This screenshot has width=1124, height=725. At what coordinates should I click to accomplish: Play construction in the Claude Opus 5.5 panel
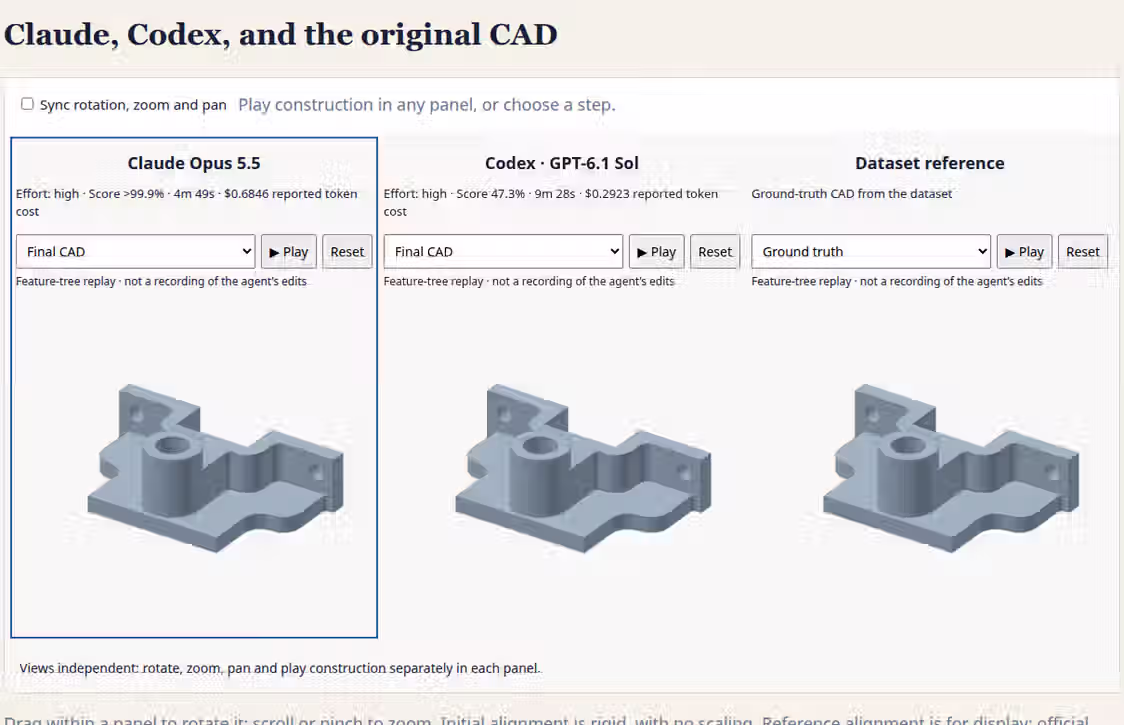288,252
